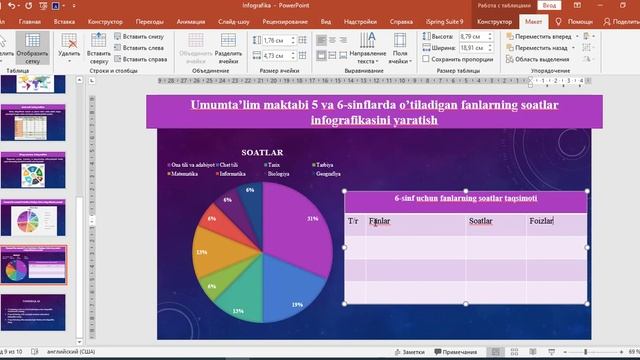Select Вставить справа insert right
The image size is (640, 360).
[140, 59]
